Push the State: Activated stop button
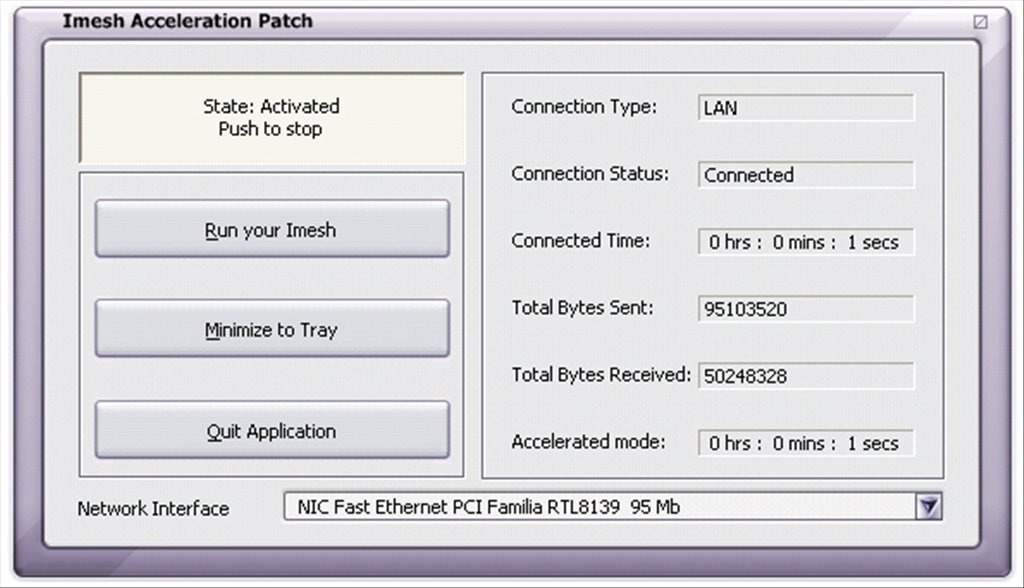Viewport: 1024px width, 588px height. click(272, 118)
